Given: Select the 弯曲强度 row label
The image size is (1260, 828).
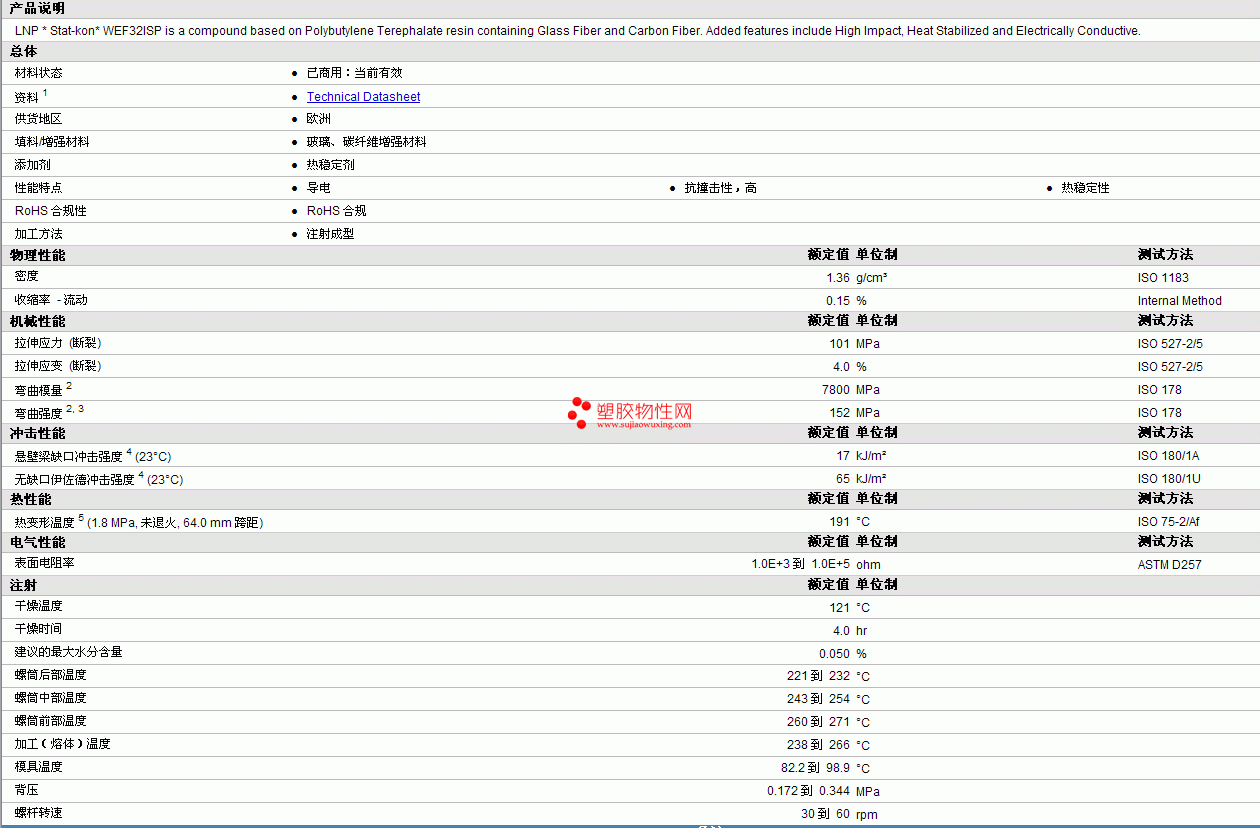Looking at the screenshot, I should [x=38, y=412].
